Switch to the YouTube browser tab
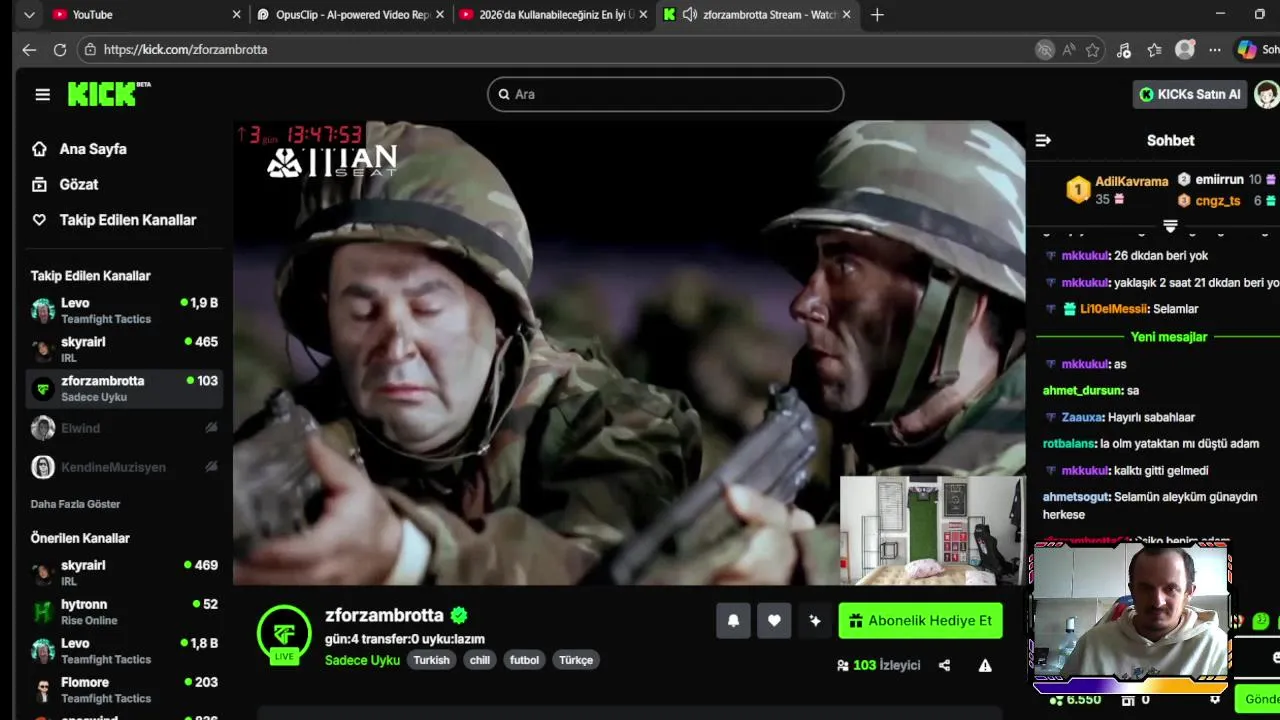 (145, 14)
